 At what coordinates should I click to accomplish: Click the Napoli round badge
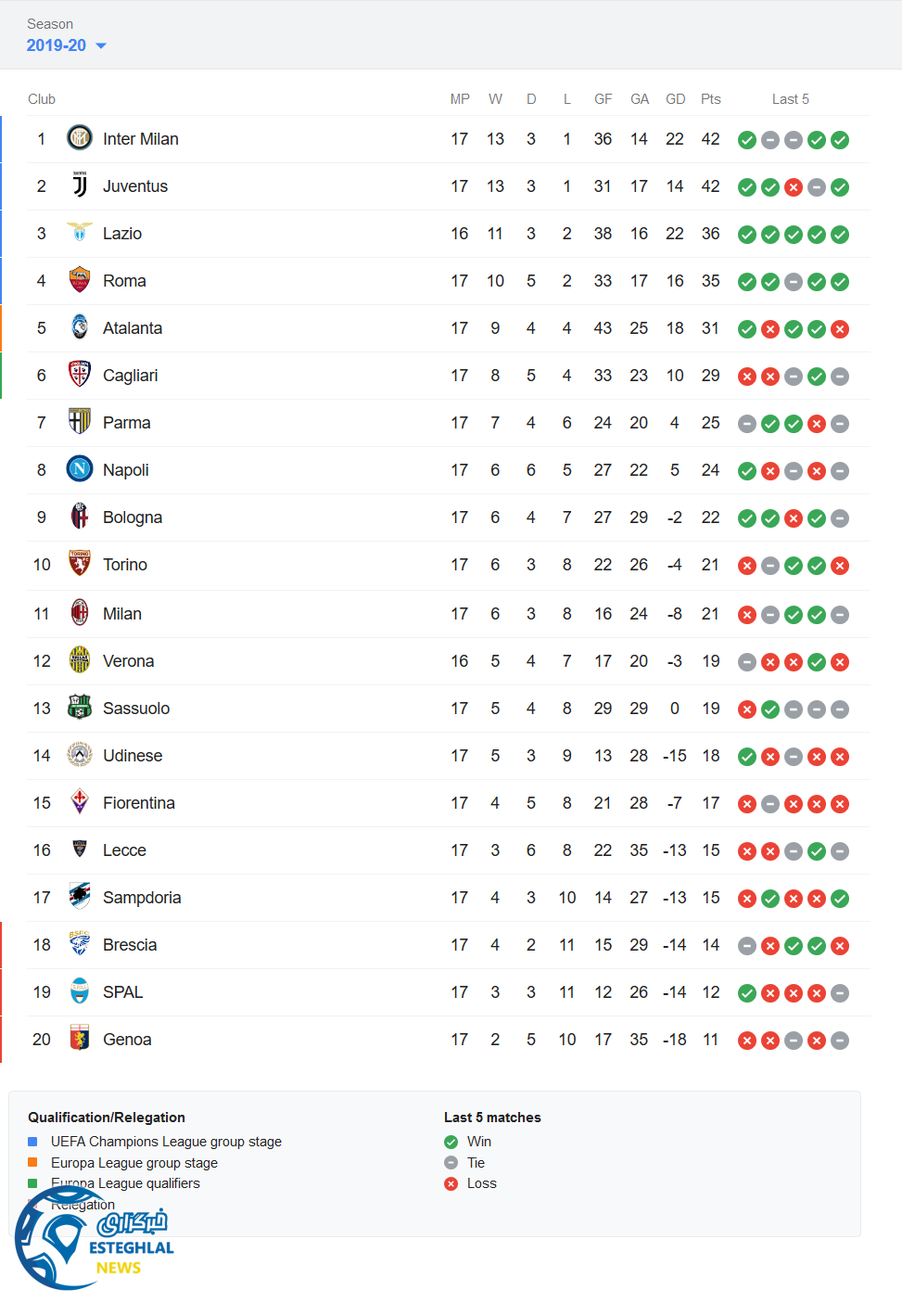(80, 469)
